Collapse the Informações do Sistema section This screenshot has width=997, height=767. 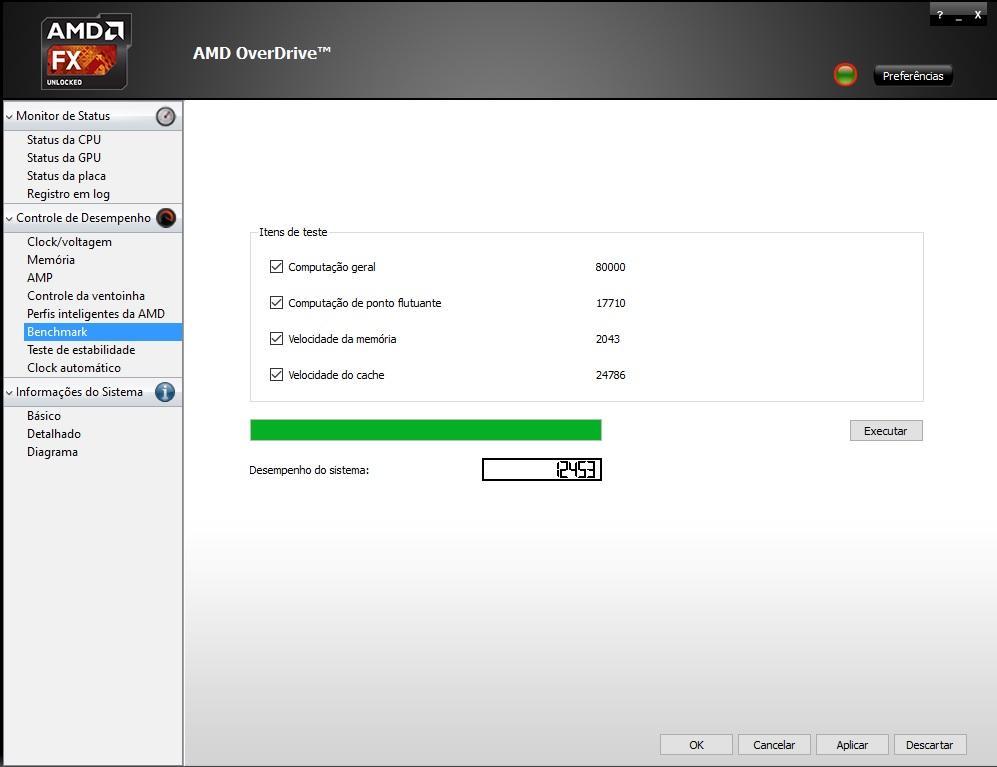(x=9, y=393)
